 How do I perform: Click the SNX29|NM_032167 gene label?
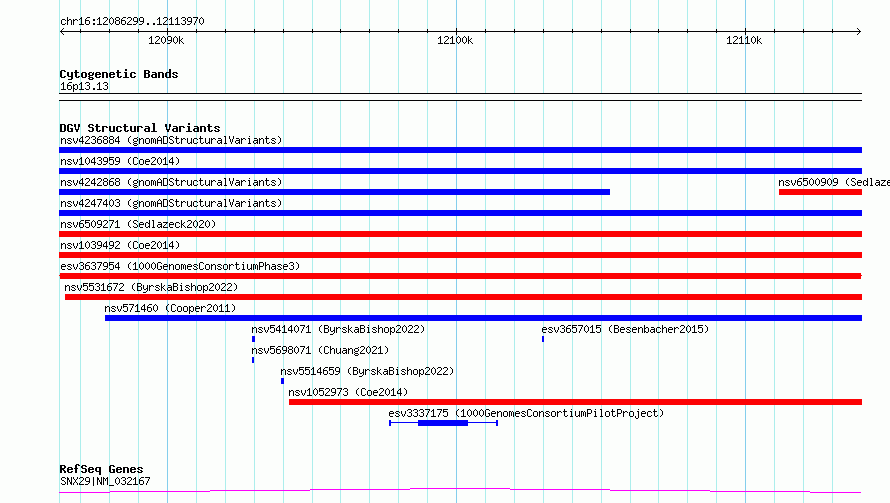[x=105, y=481]
